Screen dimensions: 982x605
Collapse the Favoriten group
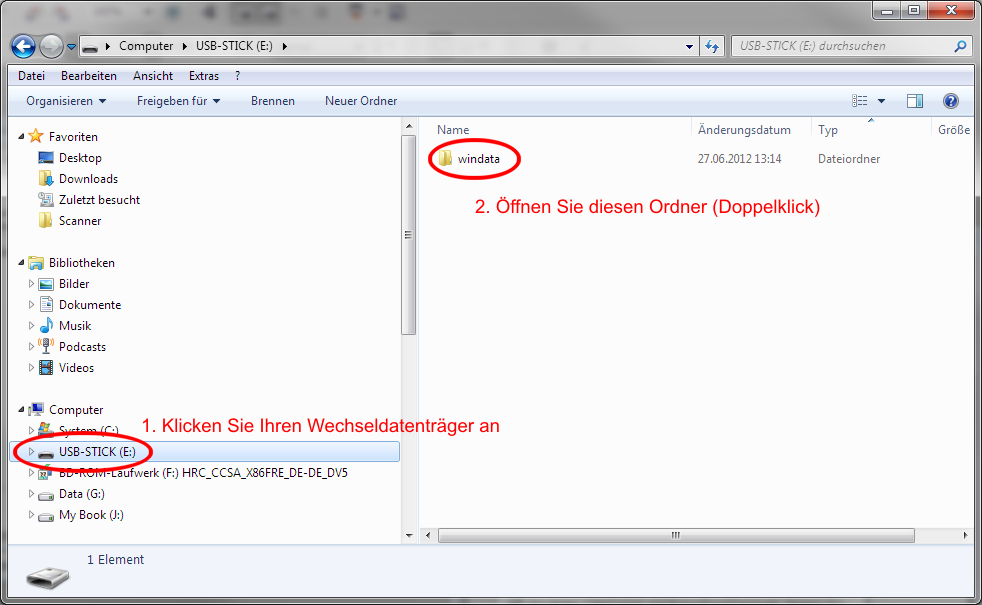21,137
